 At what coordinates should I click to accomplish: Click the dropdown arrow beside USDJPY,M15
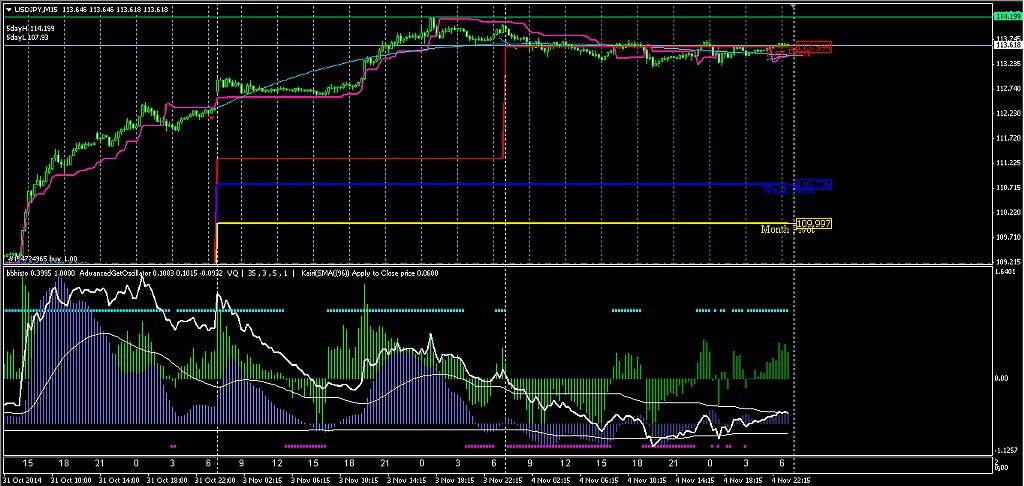pos(8,9)
